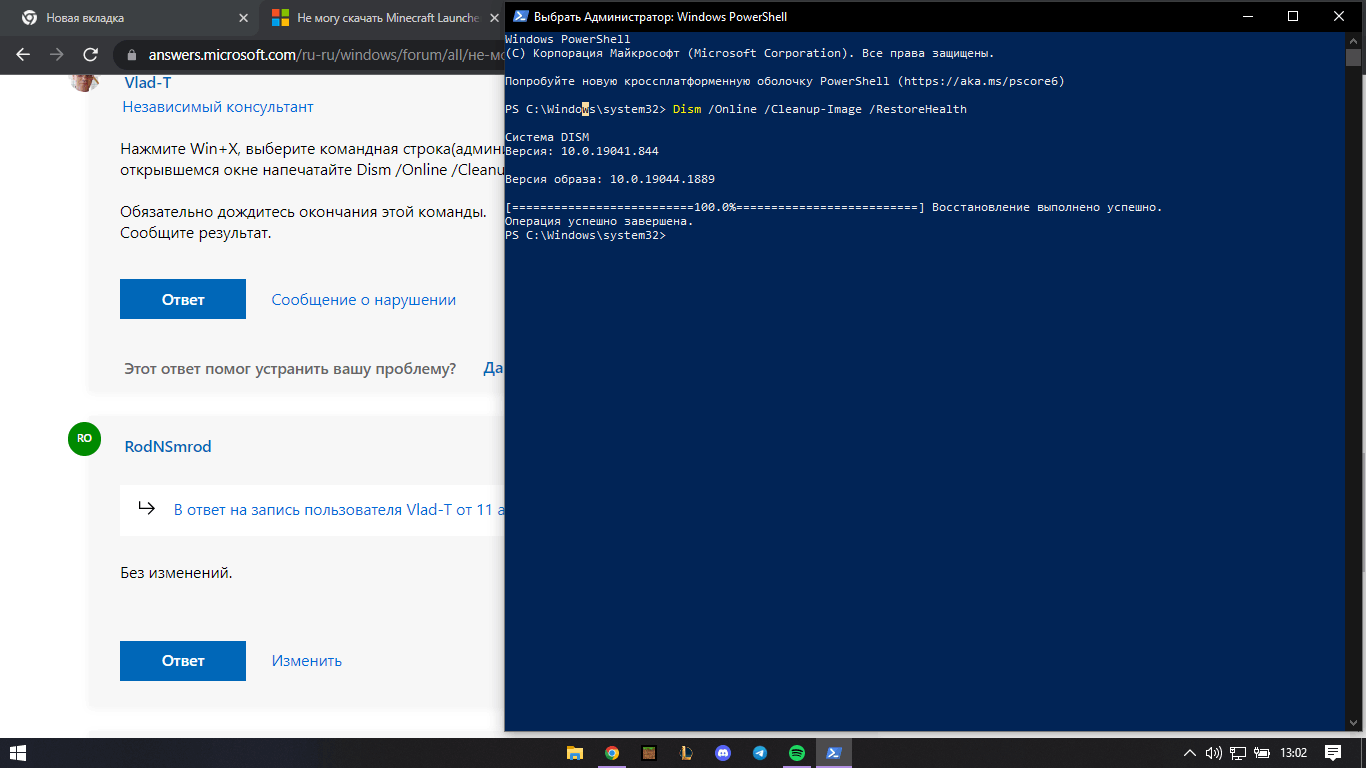Minimize the PowerShell window
The height and width of the screenshot is (768, 1366).
pos(1249,16)
